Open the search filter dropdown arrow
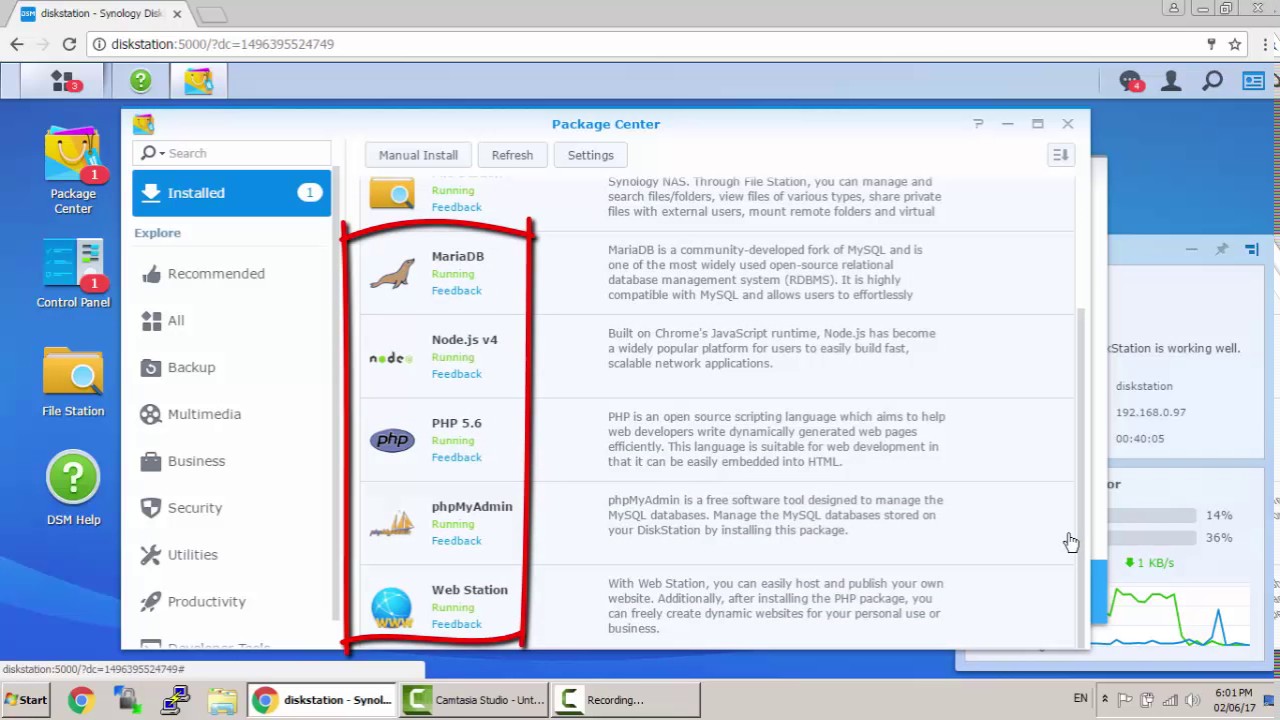The image size is (1280, 720). click(162, 153)
